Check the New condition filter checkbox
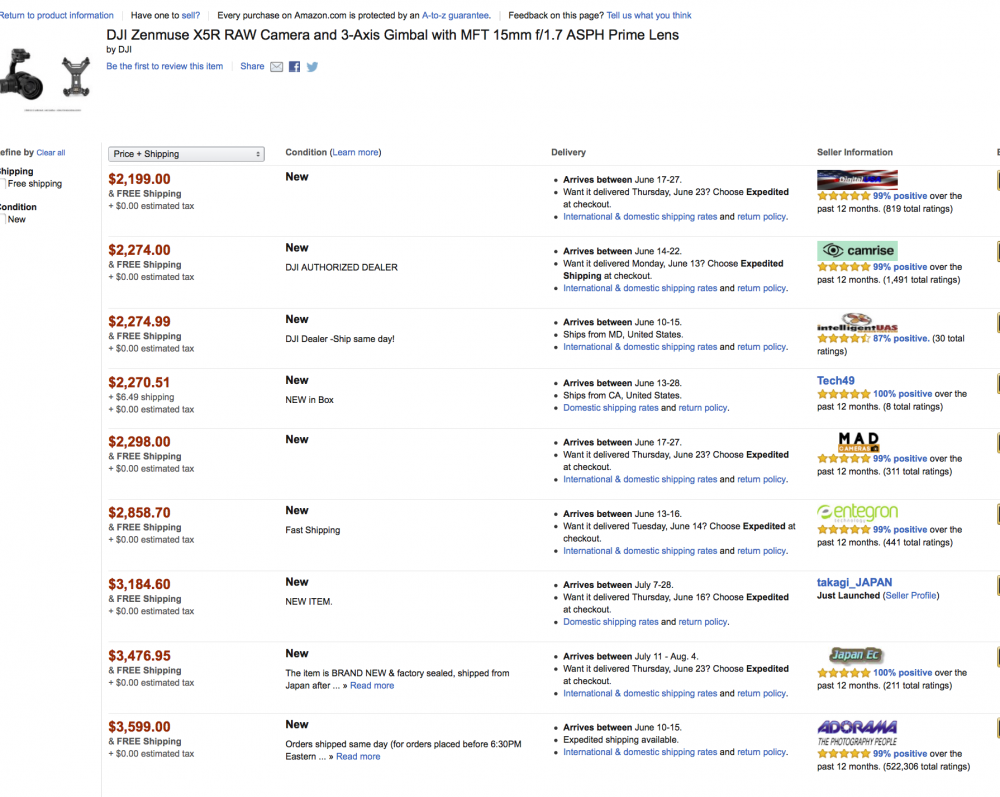1000x797 pixels. [3, 219]
